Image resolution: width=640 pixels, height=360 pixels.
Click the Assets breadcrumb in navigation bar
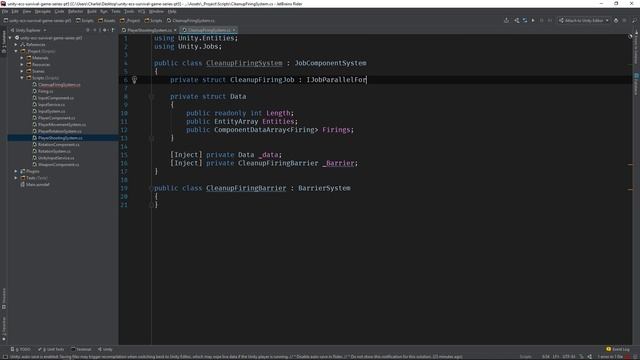(x=107, y=20)
